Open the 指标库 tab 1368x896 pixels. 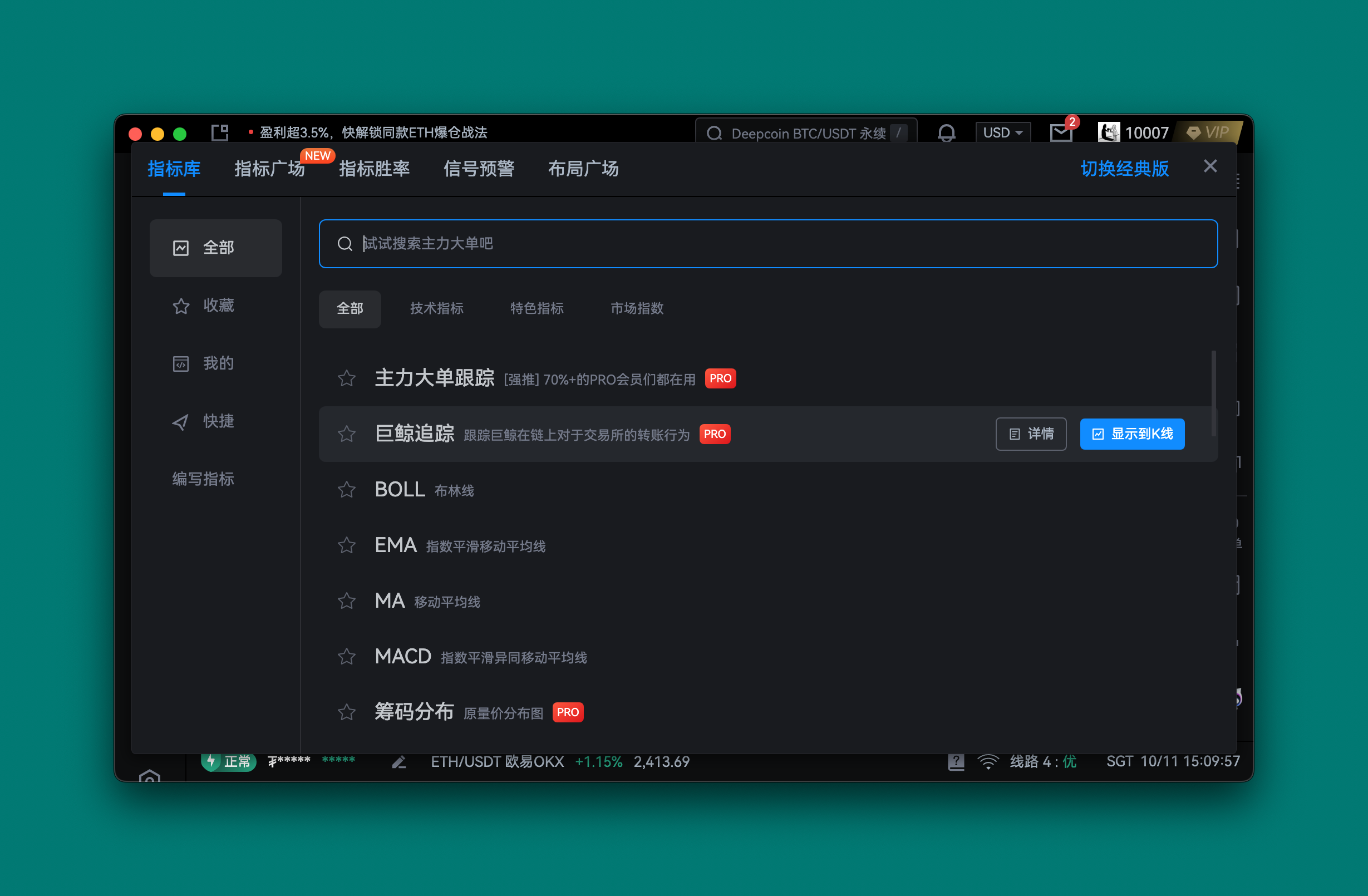point(174,169)
